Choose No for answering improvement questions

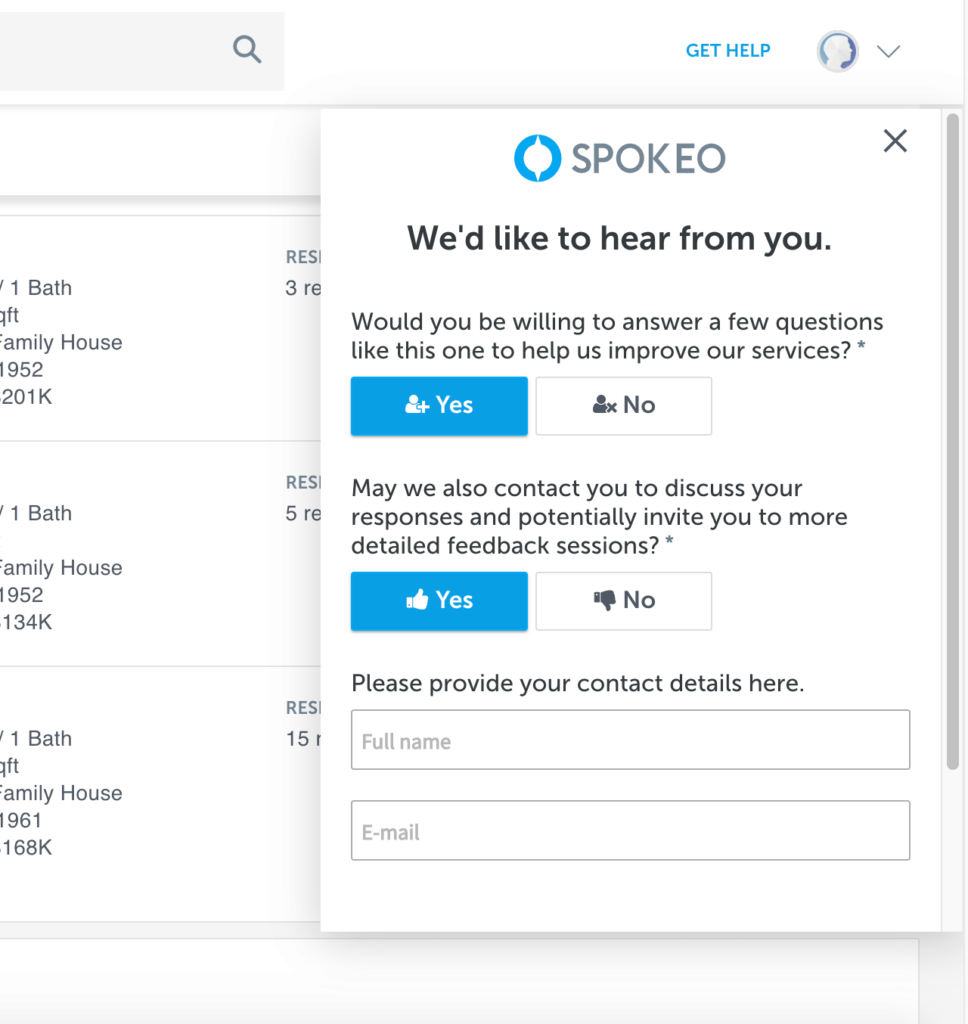tap(623, 406)
